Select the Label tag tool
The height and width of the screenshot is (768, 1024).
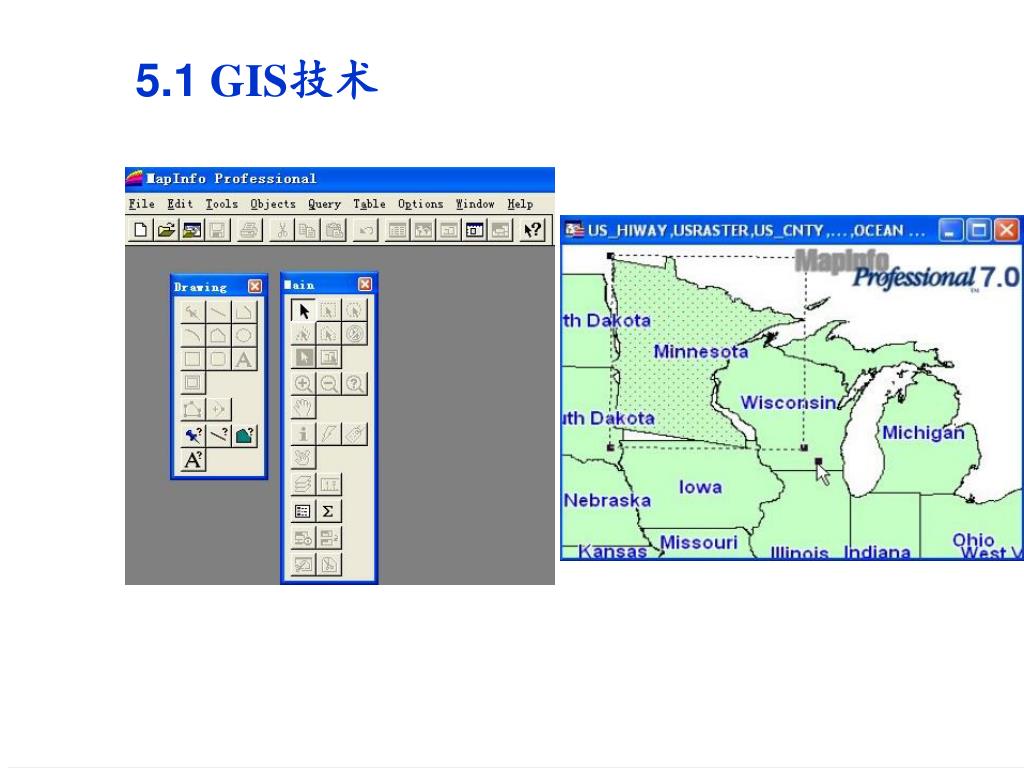click(355, 434)
